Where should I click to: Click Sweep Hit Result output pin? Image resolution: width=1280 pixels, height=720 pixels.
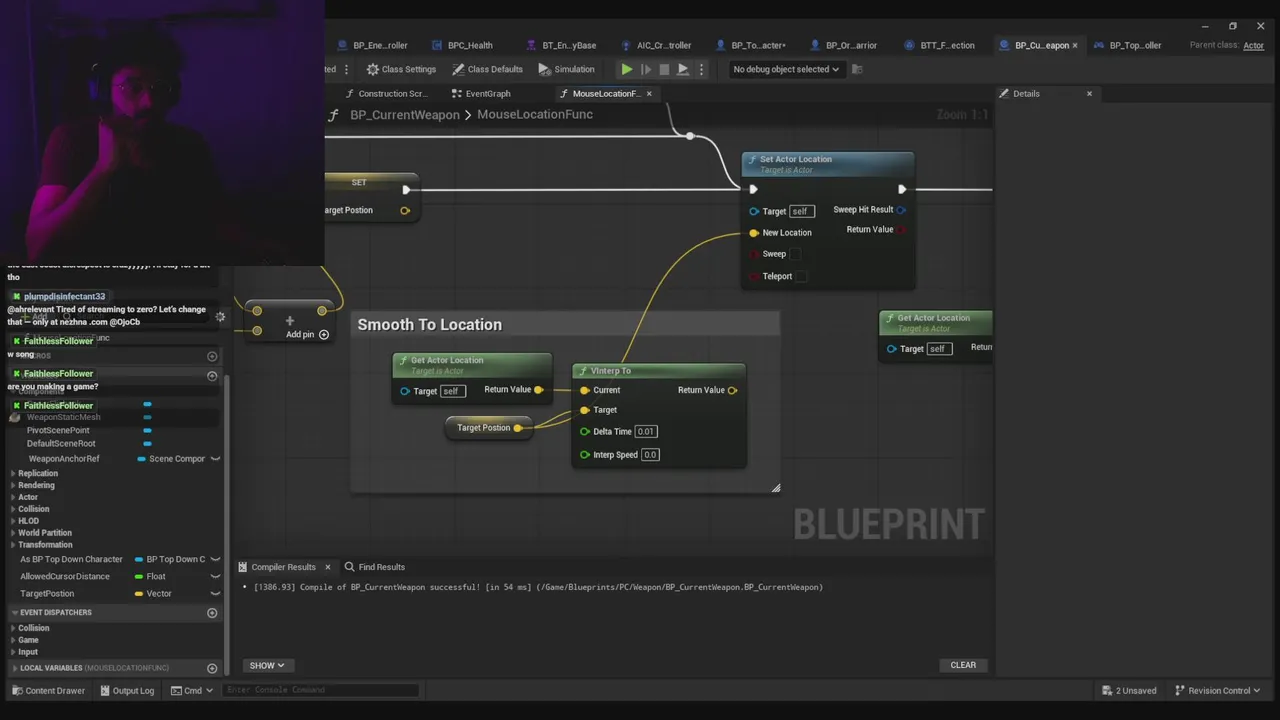tap(901, 210)
